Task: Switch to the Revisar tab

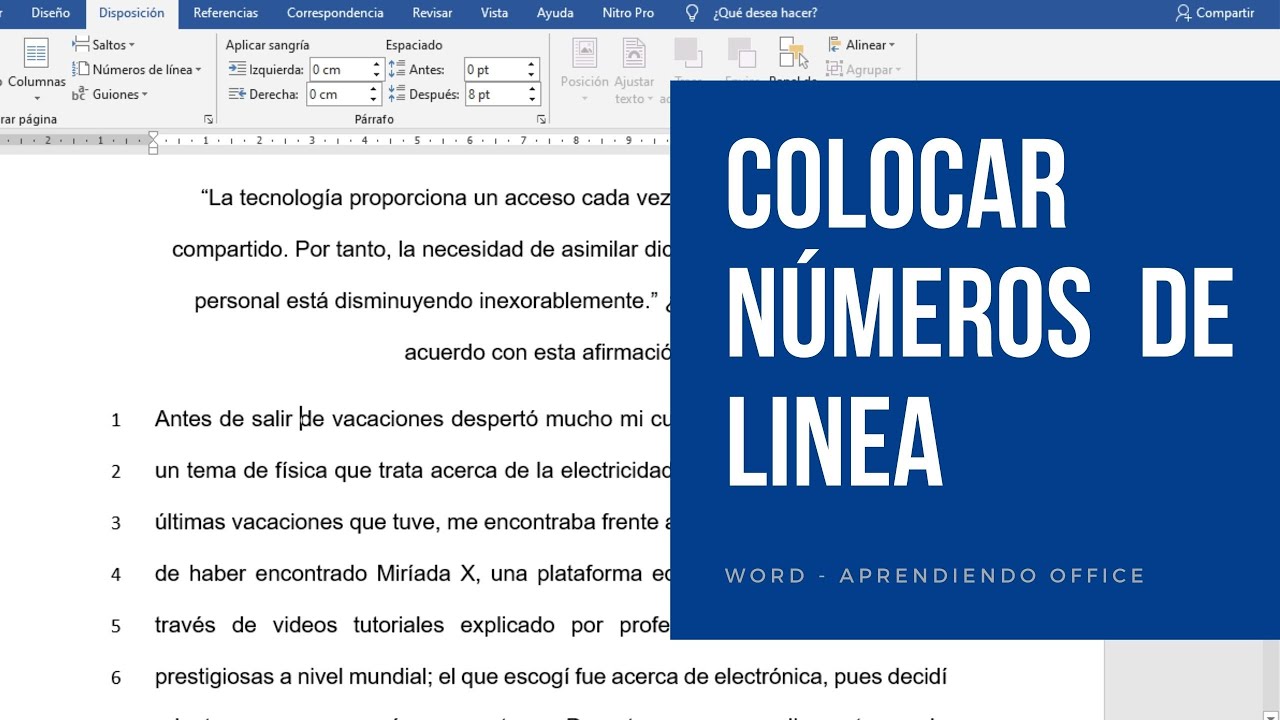Action: coord(432,13)
